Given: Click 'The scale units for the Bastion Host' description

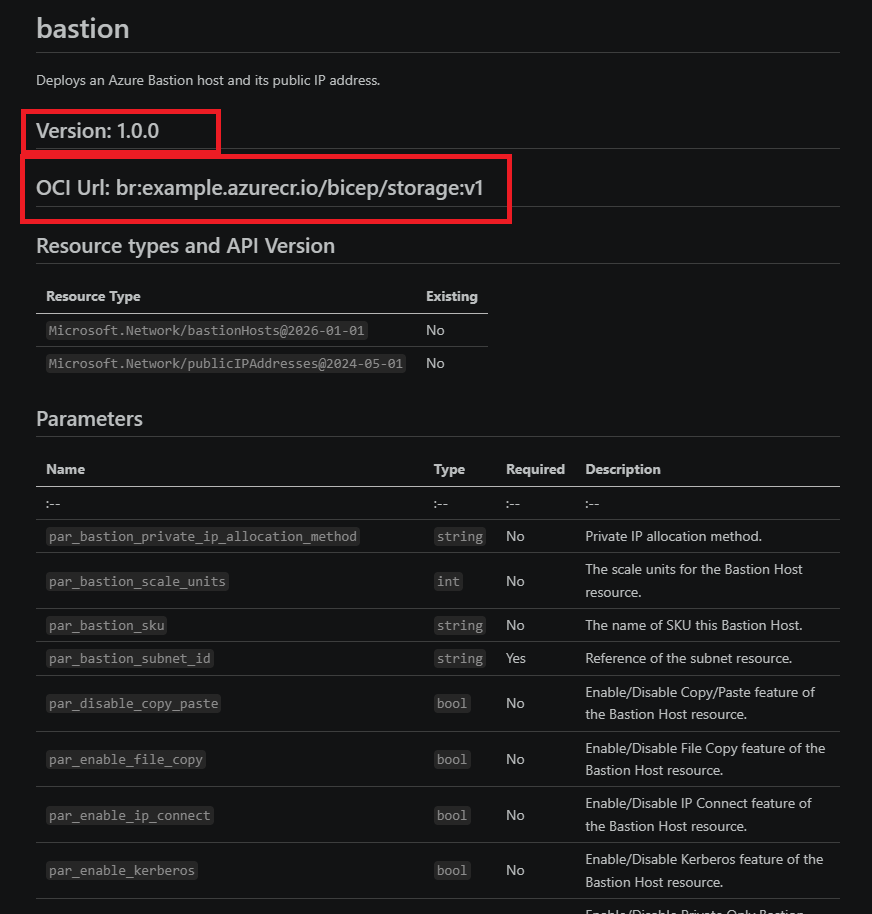Looking at the screenshot, I should coord(694,581).
